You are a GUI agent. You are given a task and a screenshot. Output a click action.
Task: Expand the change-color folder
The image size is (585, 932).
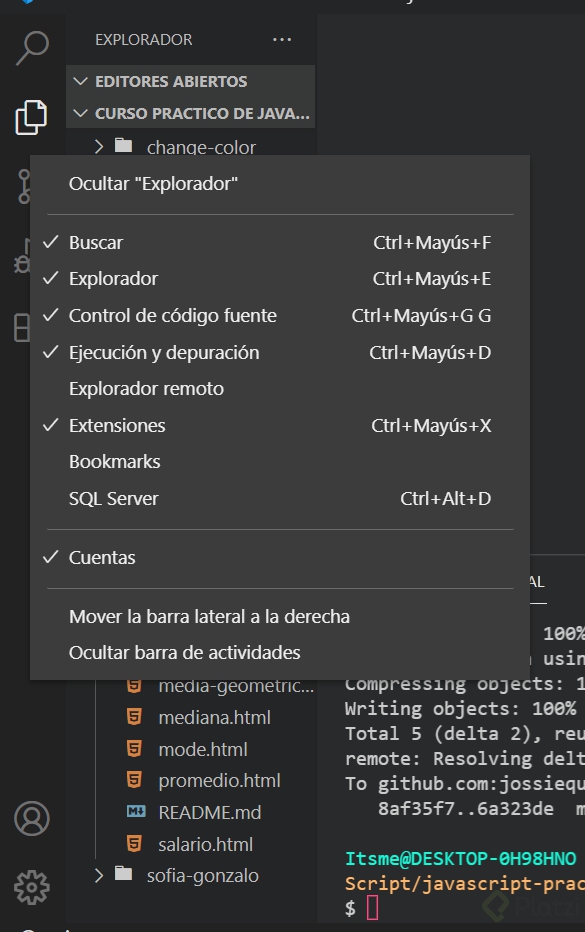click(x=98, y=147)
